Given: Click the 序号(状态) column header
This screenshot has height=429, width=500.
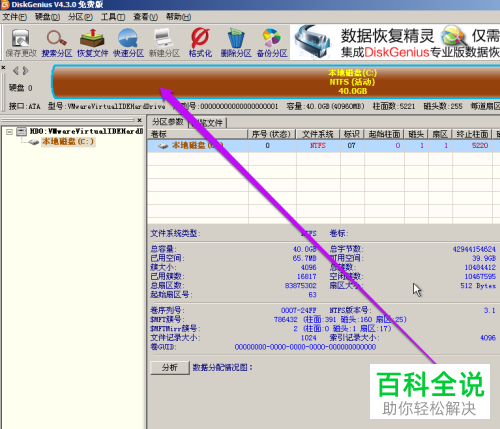Looking at the screenshot, I should 272,134.
